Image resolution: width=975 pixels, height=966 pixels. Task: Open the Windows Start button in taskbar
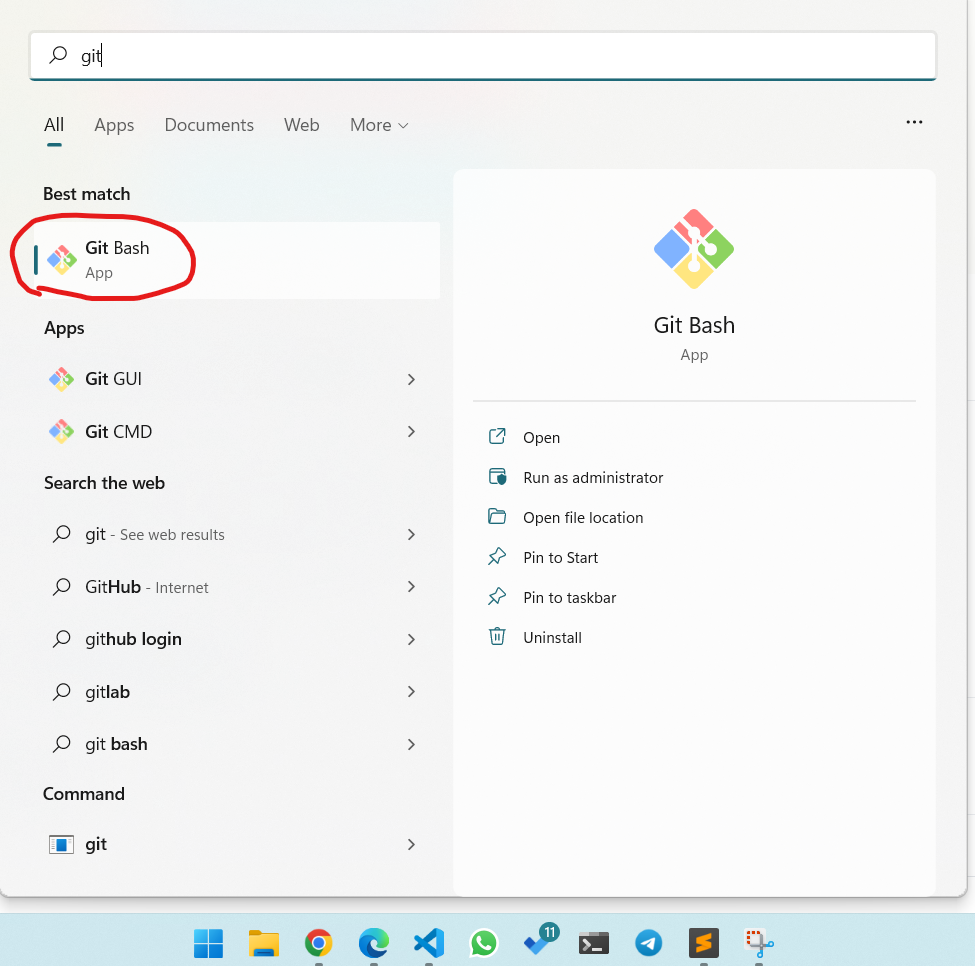click(x=208, y=943)
